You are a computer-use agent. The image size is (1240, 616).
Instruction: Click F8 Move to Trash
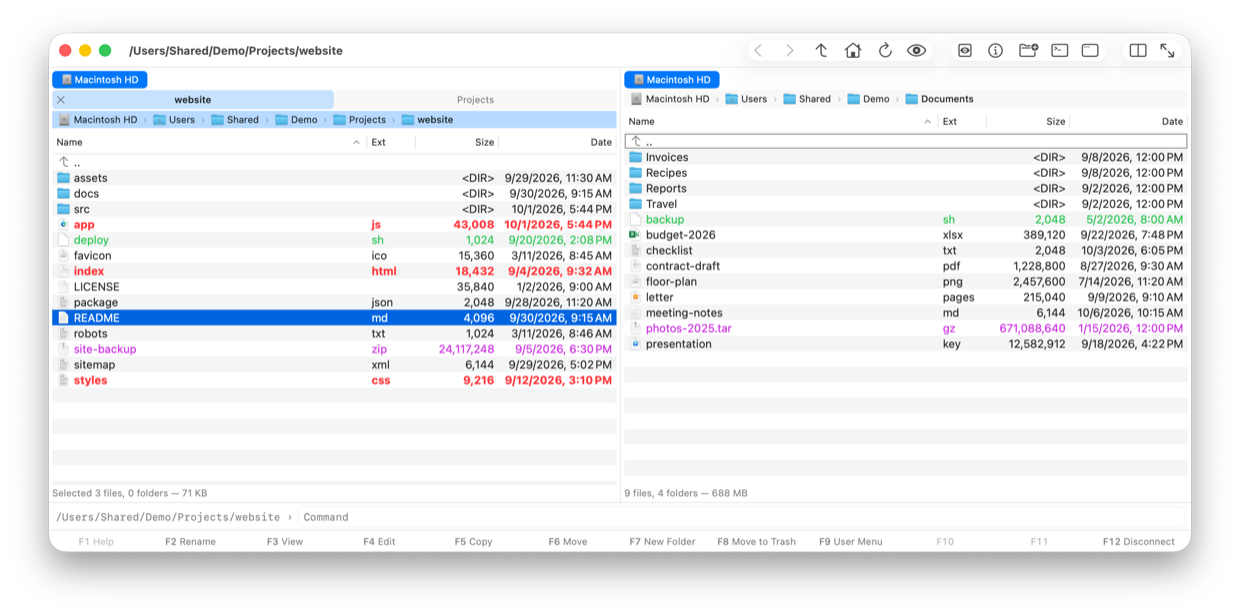756,542
